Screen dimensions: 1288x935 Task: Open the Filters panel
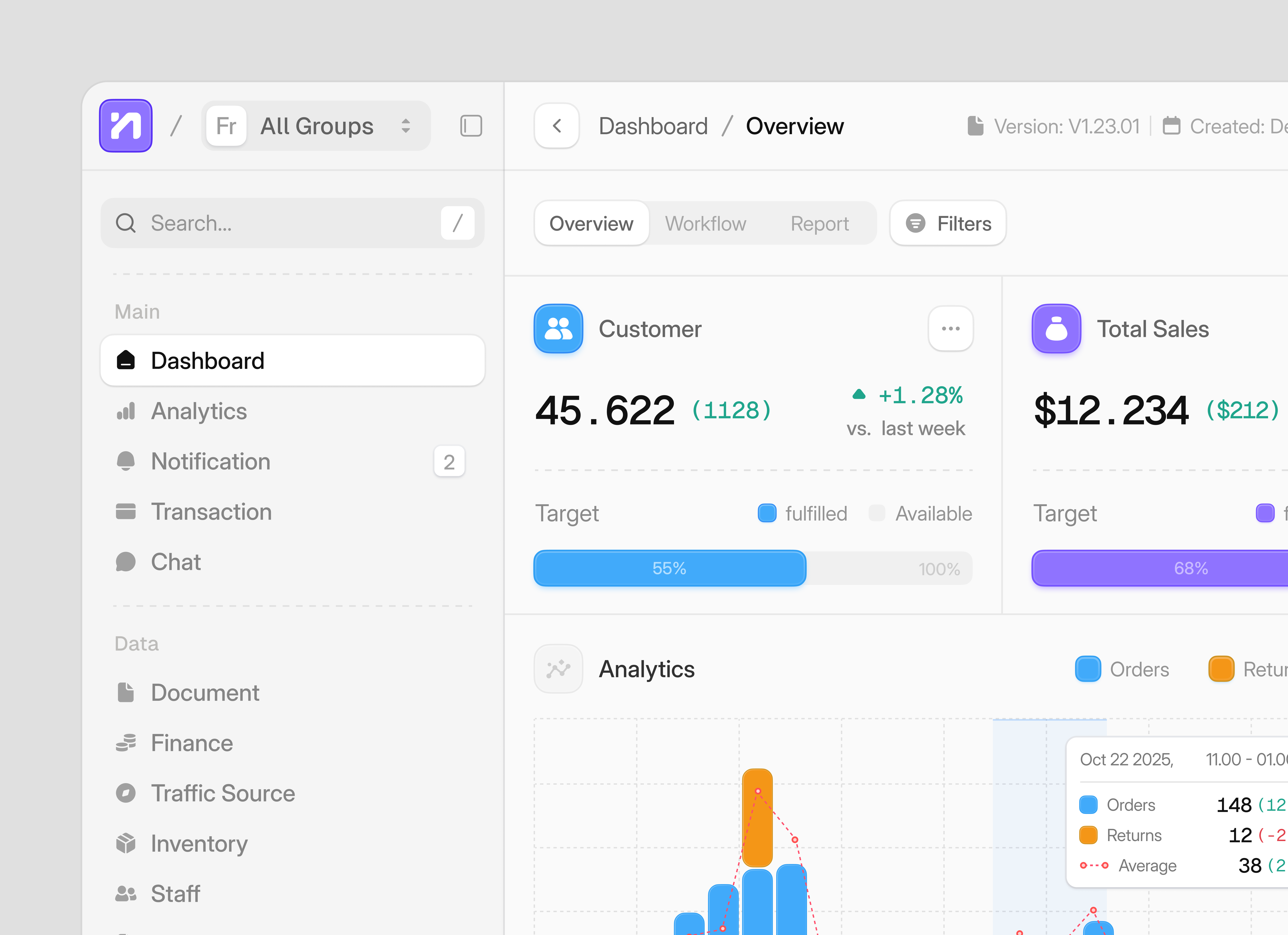[x=947, y=223]
